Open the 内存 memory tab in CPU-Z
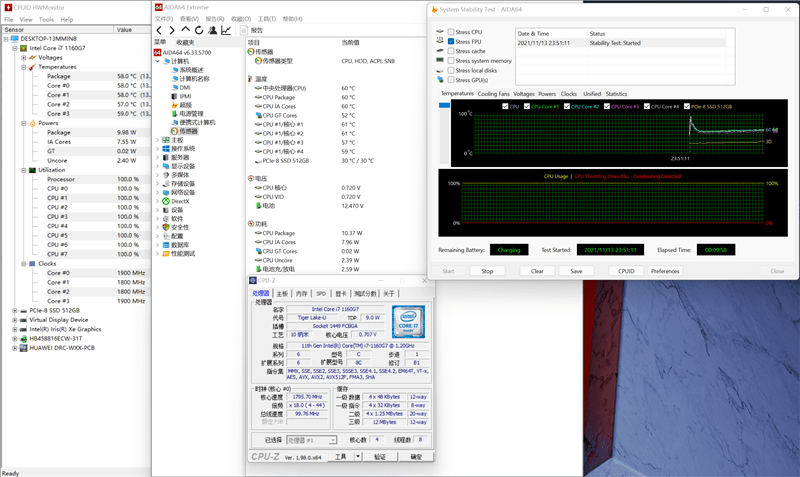This screenshot has width=800, height=477. [301, 293]
